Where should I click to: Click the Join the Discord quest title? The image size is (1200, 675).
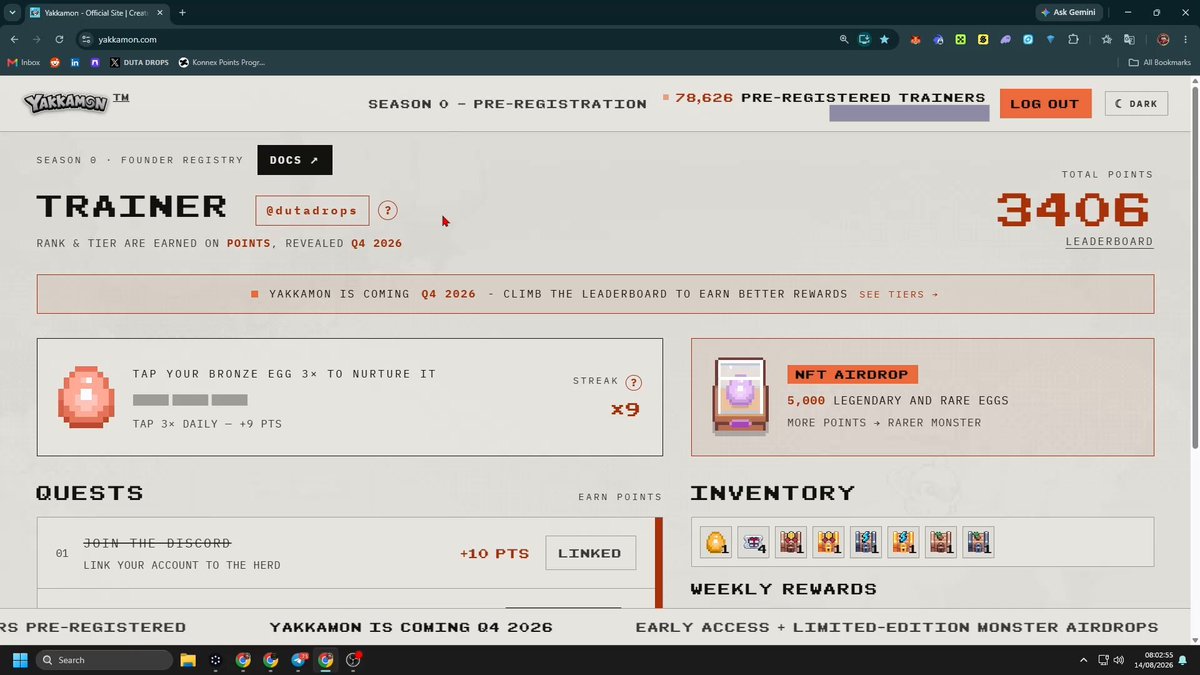pyautogui.click(x=157, y=543)
